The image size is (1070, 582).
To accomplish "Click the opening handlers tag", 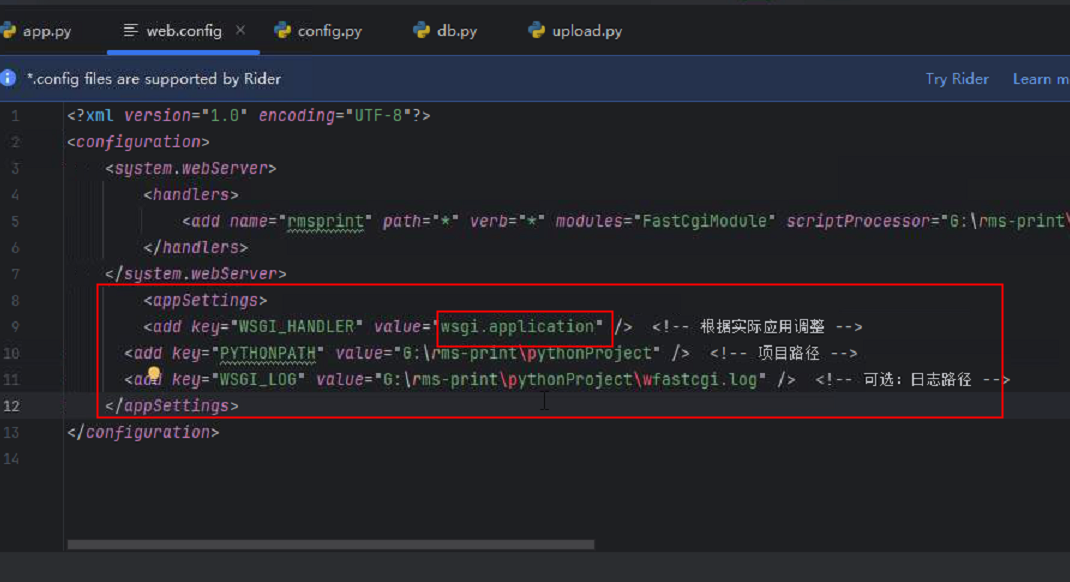I will [191, 195].
